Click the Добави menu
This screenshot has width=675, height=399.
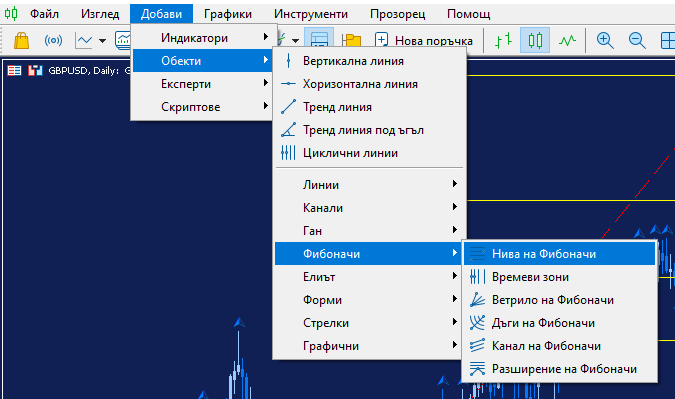161,14
